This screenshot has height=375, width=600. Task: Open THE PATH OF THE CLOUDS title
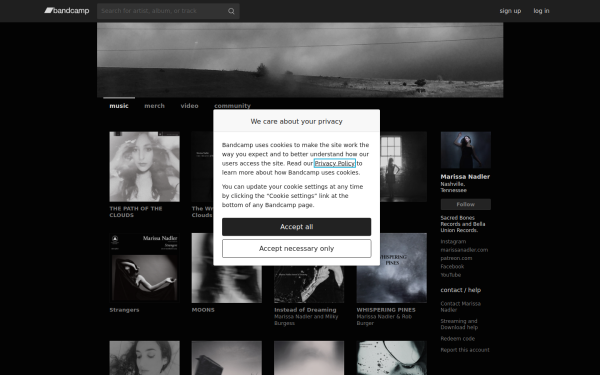click(x=136, y=212)
